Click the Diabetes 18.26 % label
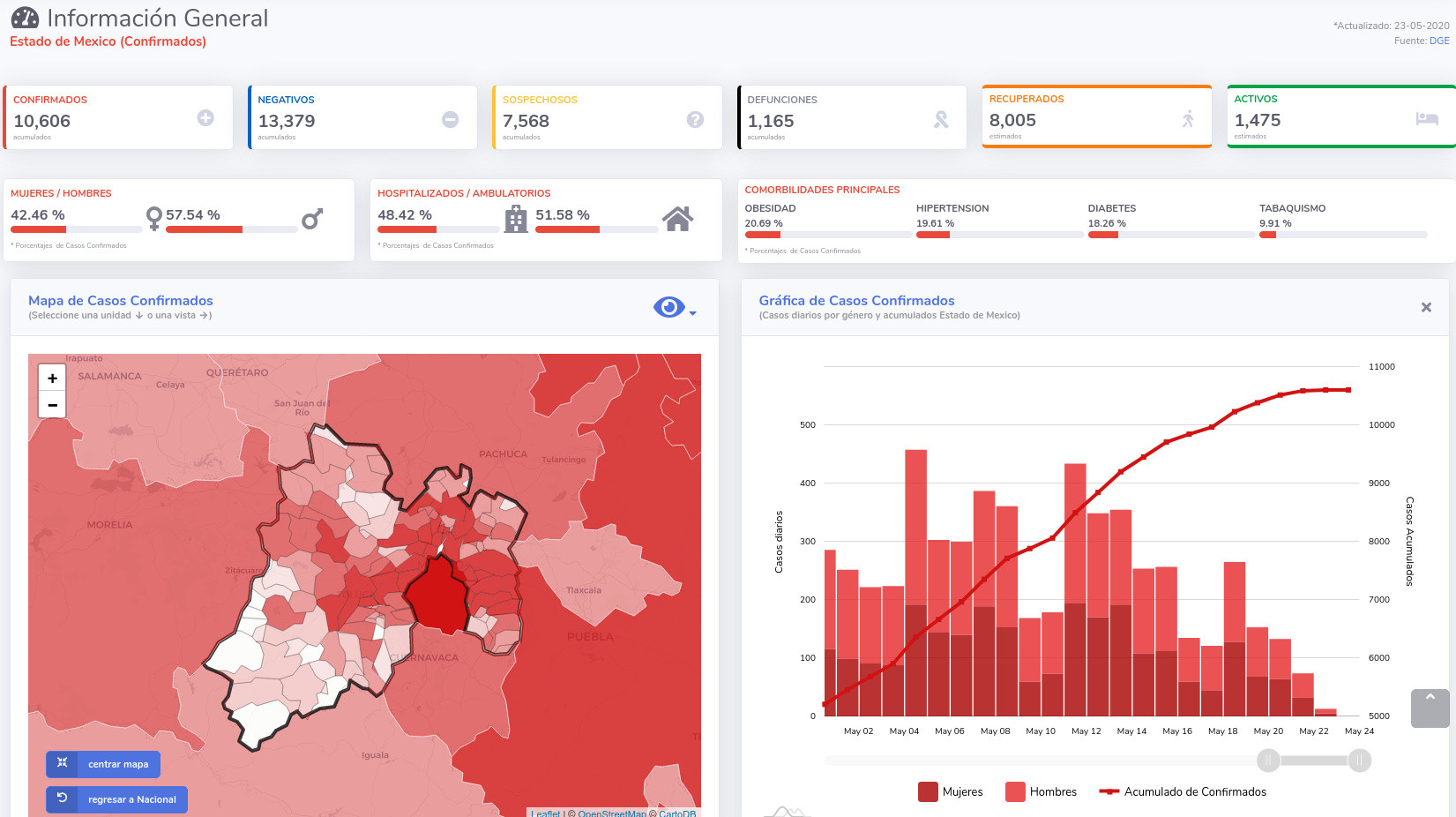The width and height of the screenshot is (1456, 817). pos(1107,223)
